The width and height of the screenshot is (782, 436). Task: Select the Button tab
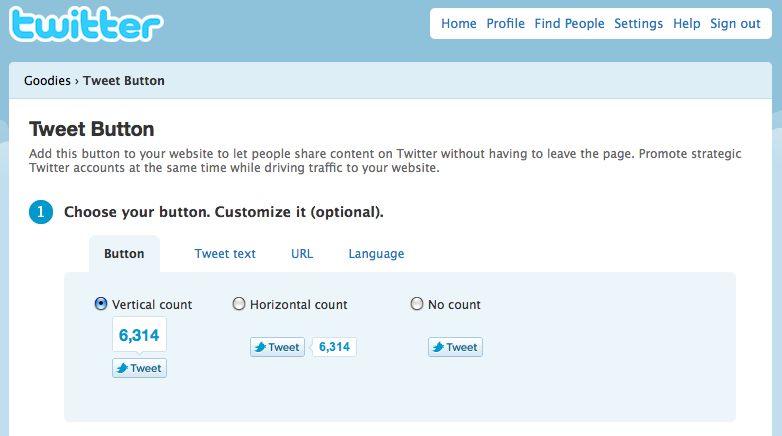point(124,254)
